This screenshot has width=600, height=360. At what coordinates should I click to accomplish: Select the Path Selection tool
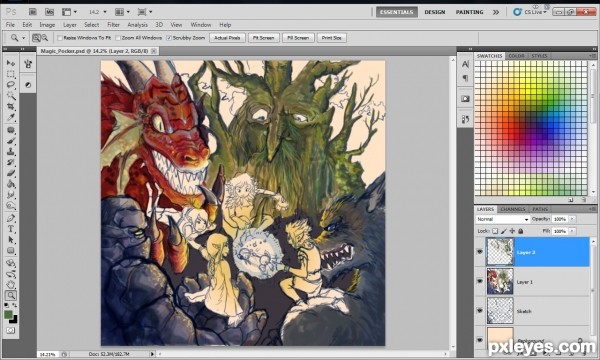click(11, 240)
